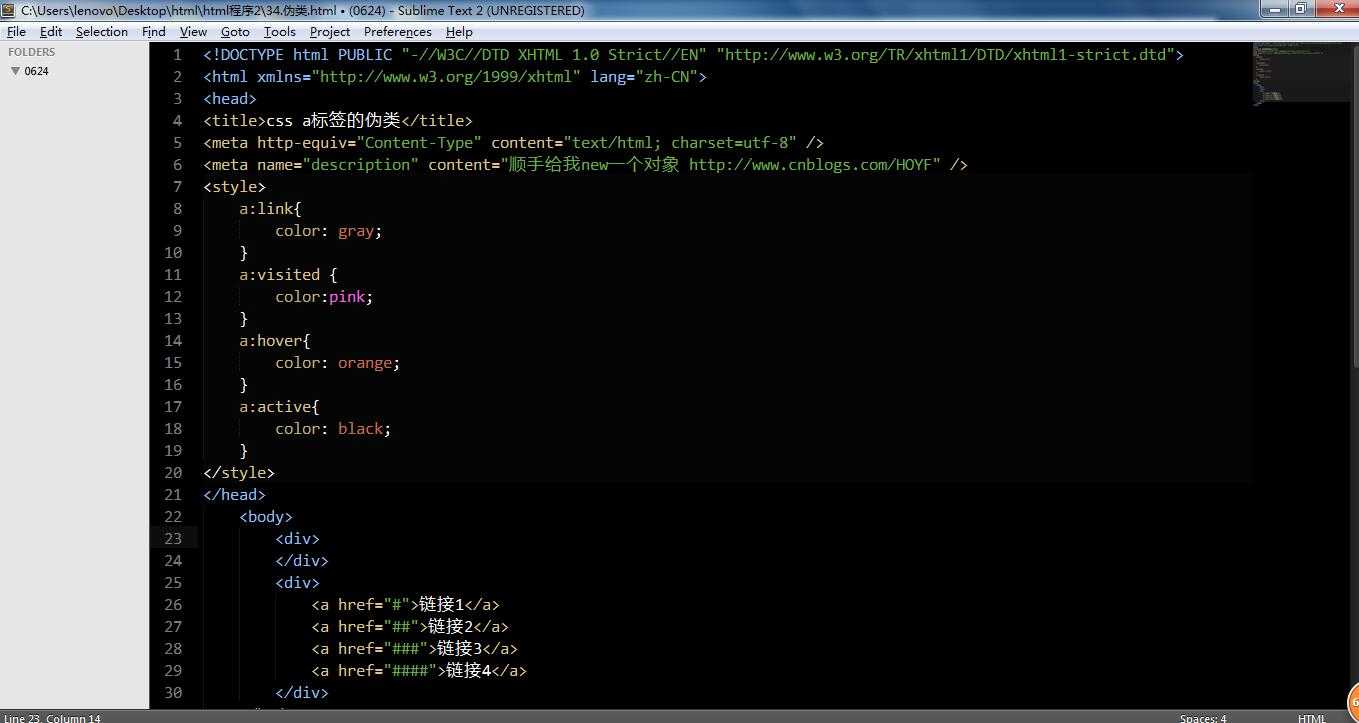Click the FOLDERS sidebar heading

[32, 52]
